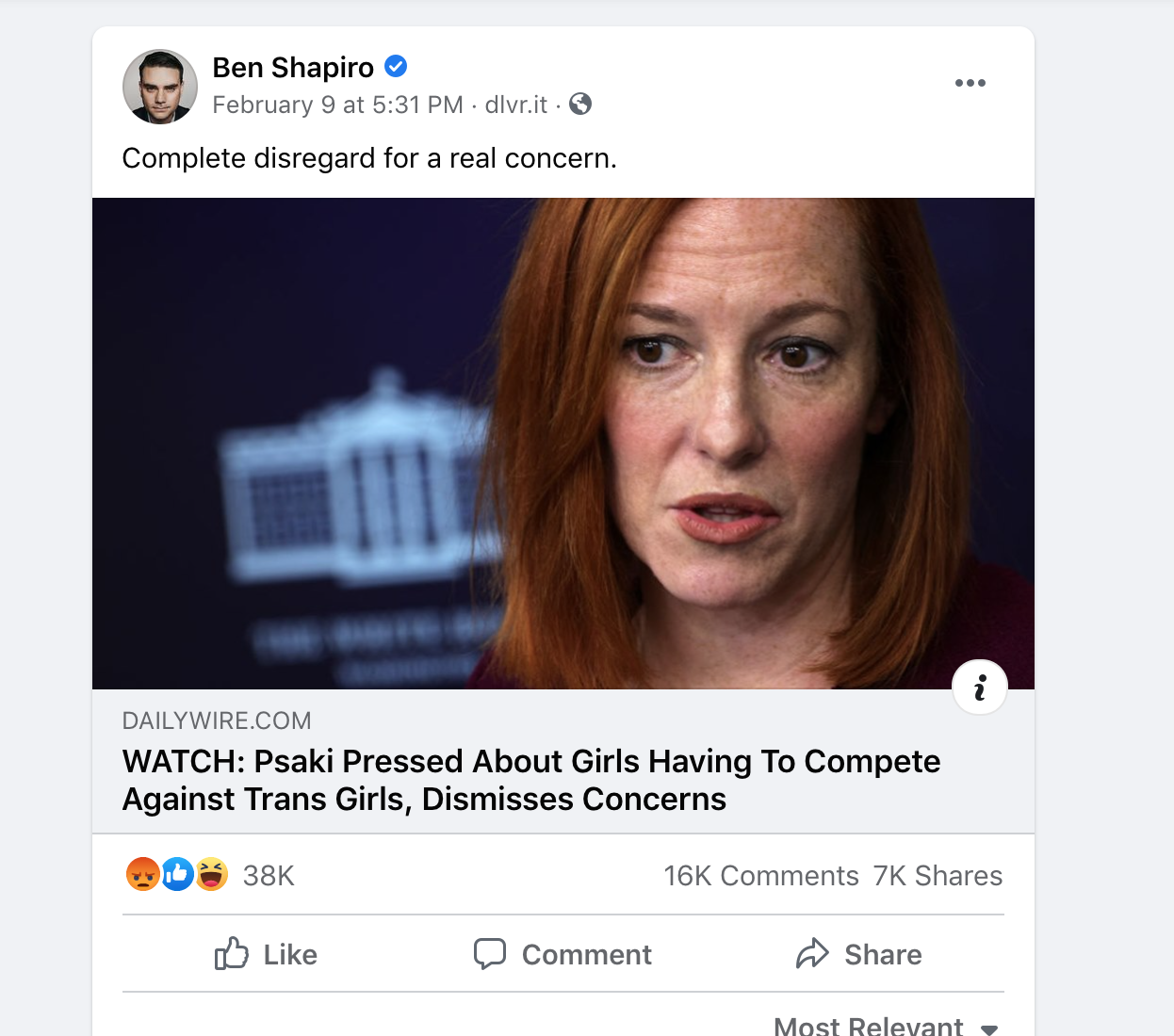Click the dropdown arrow beside Most Relevant
The image size is (1174, 1036).
(x=989, y=1028)
